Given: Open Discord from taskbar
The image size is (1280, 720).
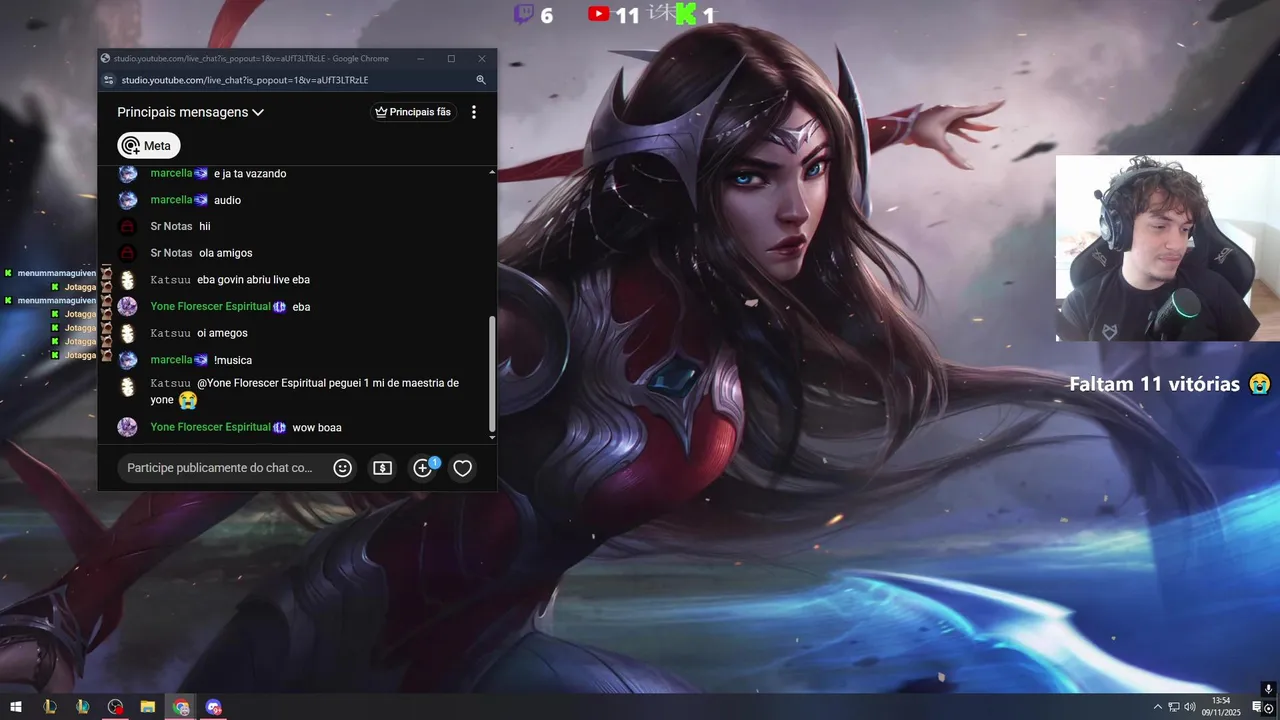Looking at the screenshot, I should tap(213, 707).
